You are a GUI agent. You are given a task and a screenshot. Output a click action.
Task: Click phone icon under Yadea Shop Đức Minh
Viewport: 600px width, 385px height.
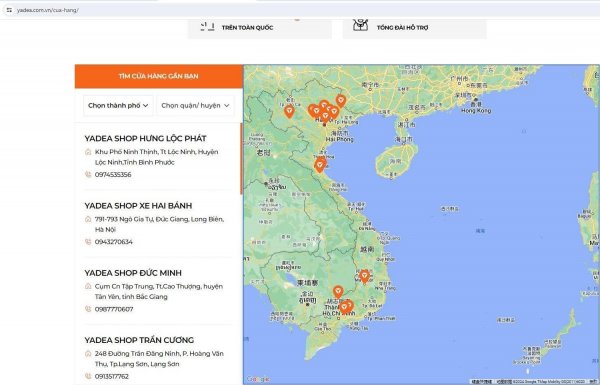tap(88, 309)
